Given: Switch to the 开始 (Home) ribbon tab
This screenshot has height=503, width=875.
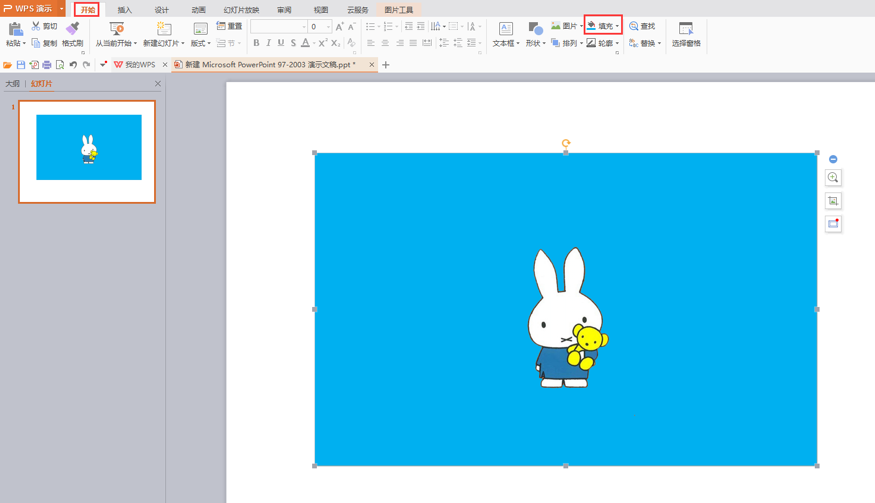Looking at the screenshot, I should [88, 9].
